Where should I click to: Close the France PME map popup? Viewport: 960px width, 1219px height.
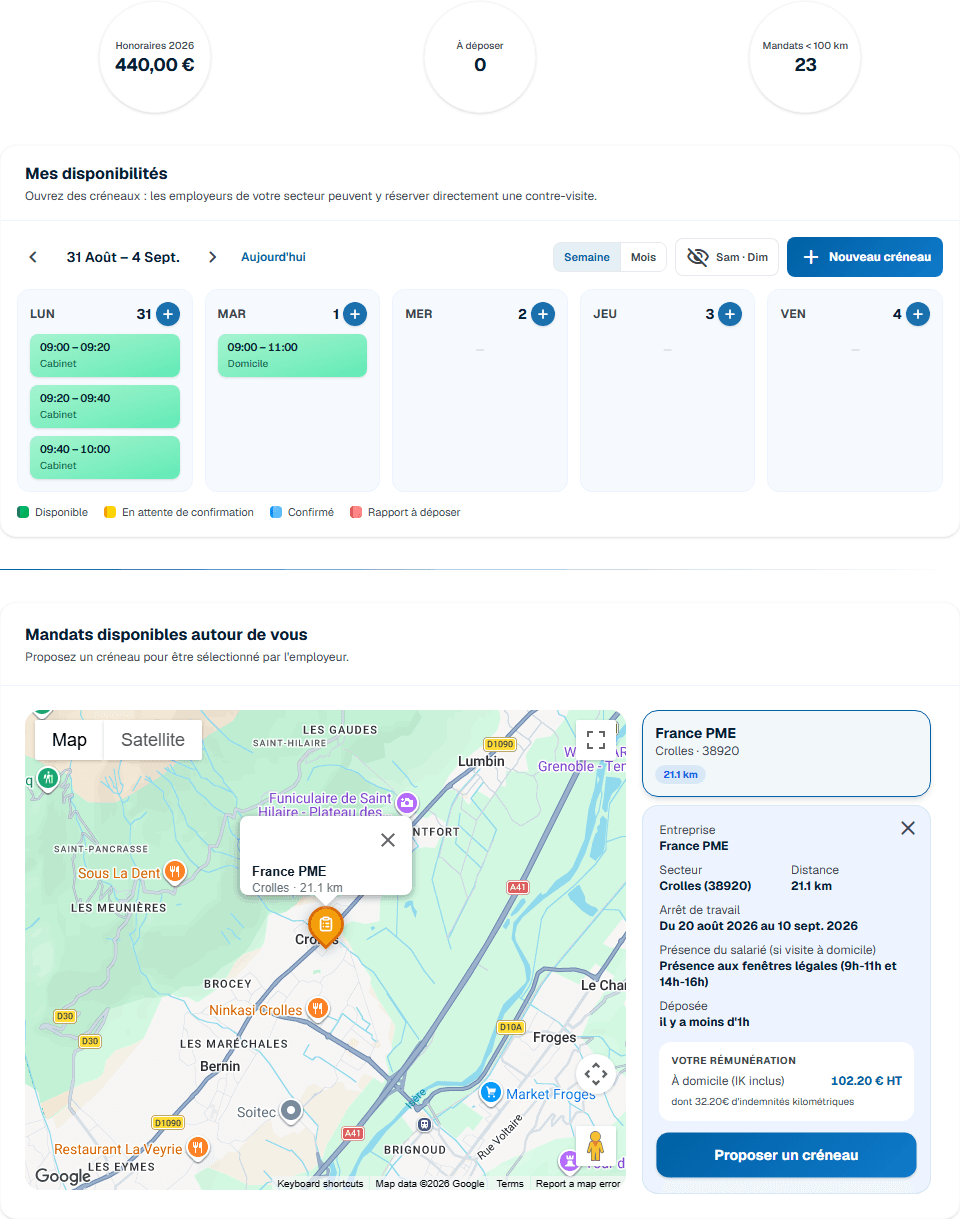coord(388,840)
